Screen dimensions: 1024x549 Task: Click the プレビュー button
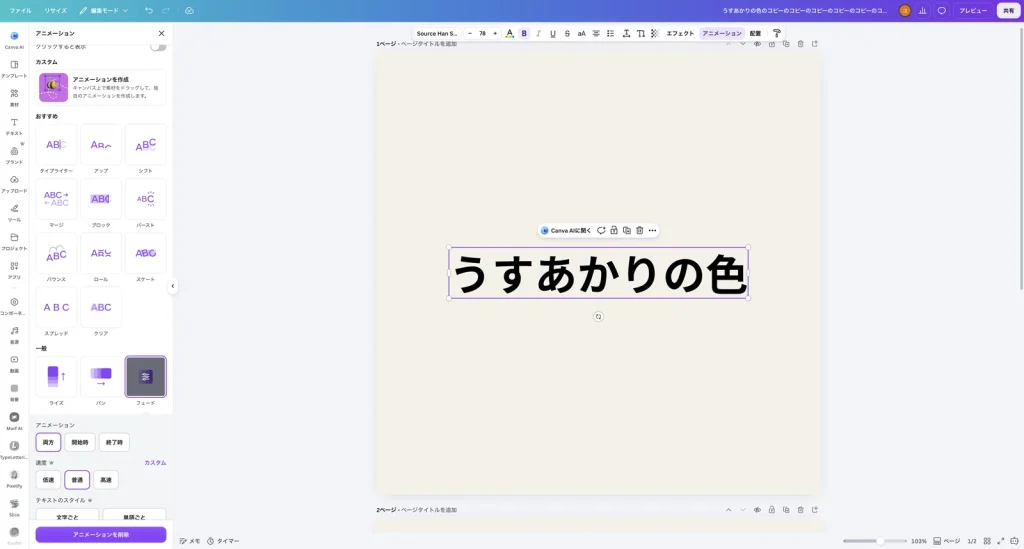(972, 10)
